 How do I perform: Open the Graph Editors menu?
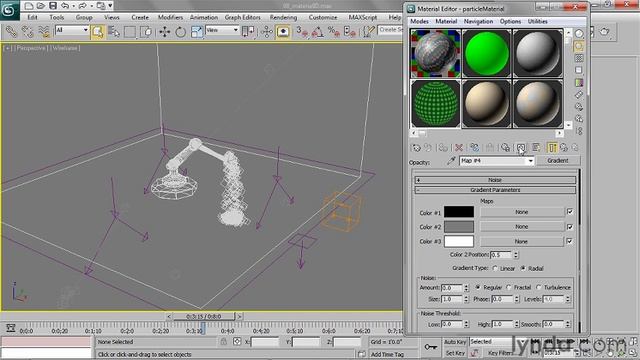(242, 17)
